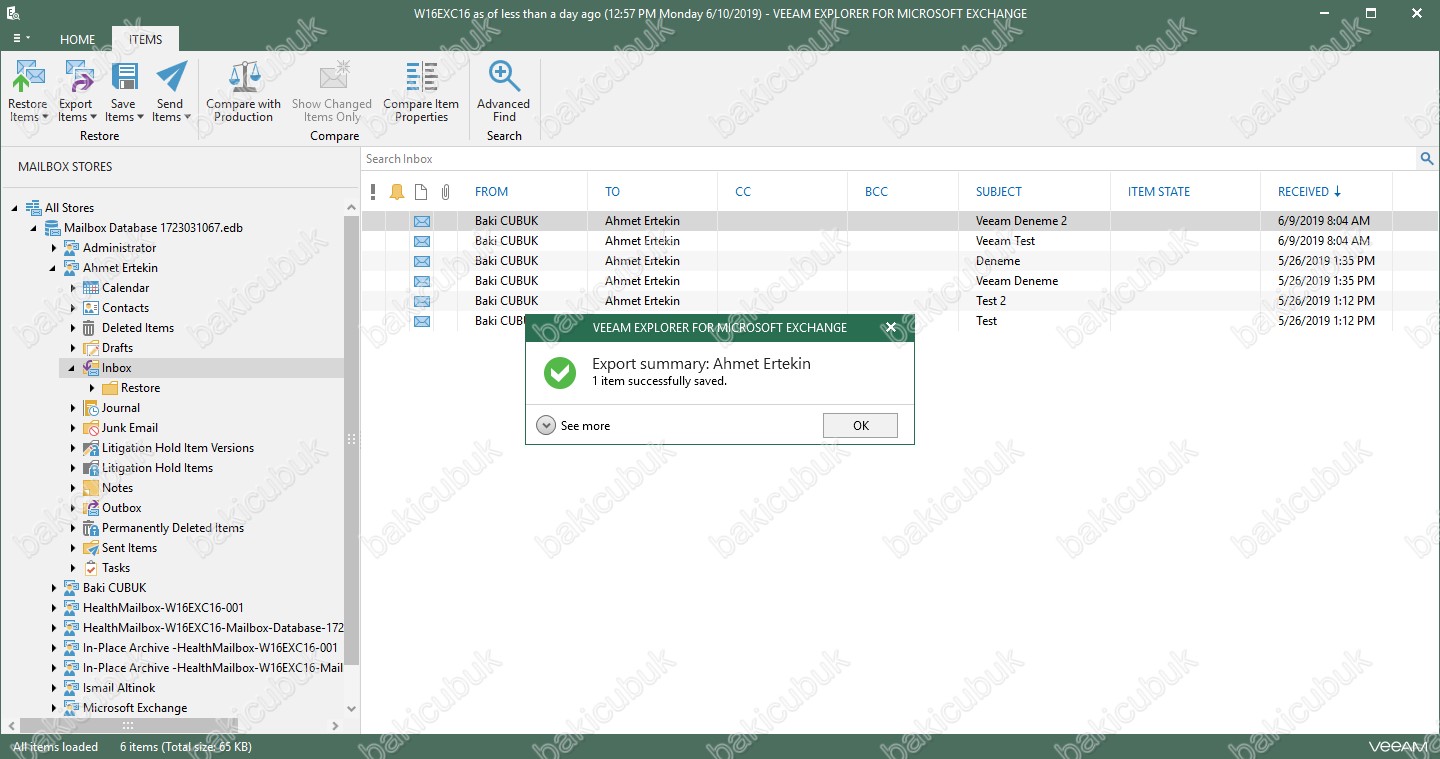
Task: Select the Notes folder
Action: point(117,488)
